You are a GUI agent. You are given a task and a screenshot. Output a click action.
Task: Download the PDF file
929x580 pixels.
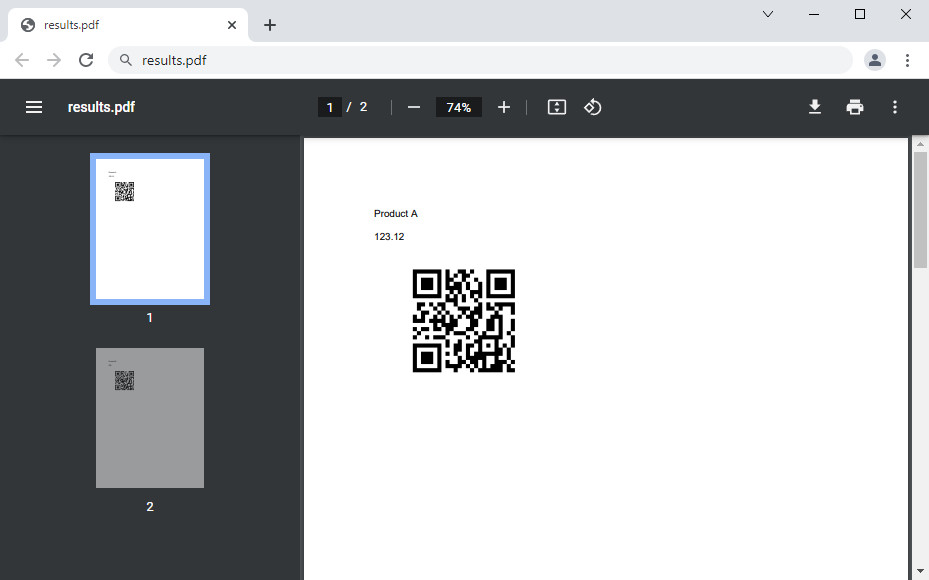point(815,107)
